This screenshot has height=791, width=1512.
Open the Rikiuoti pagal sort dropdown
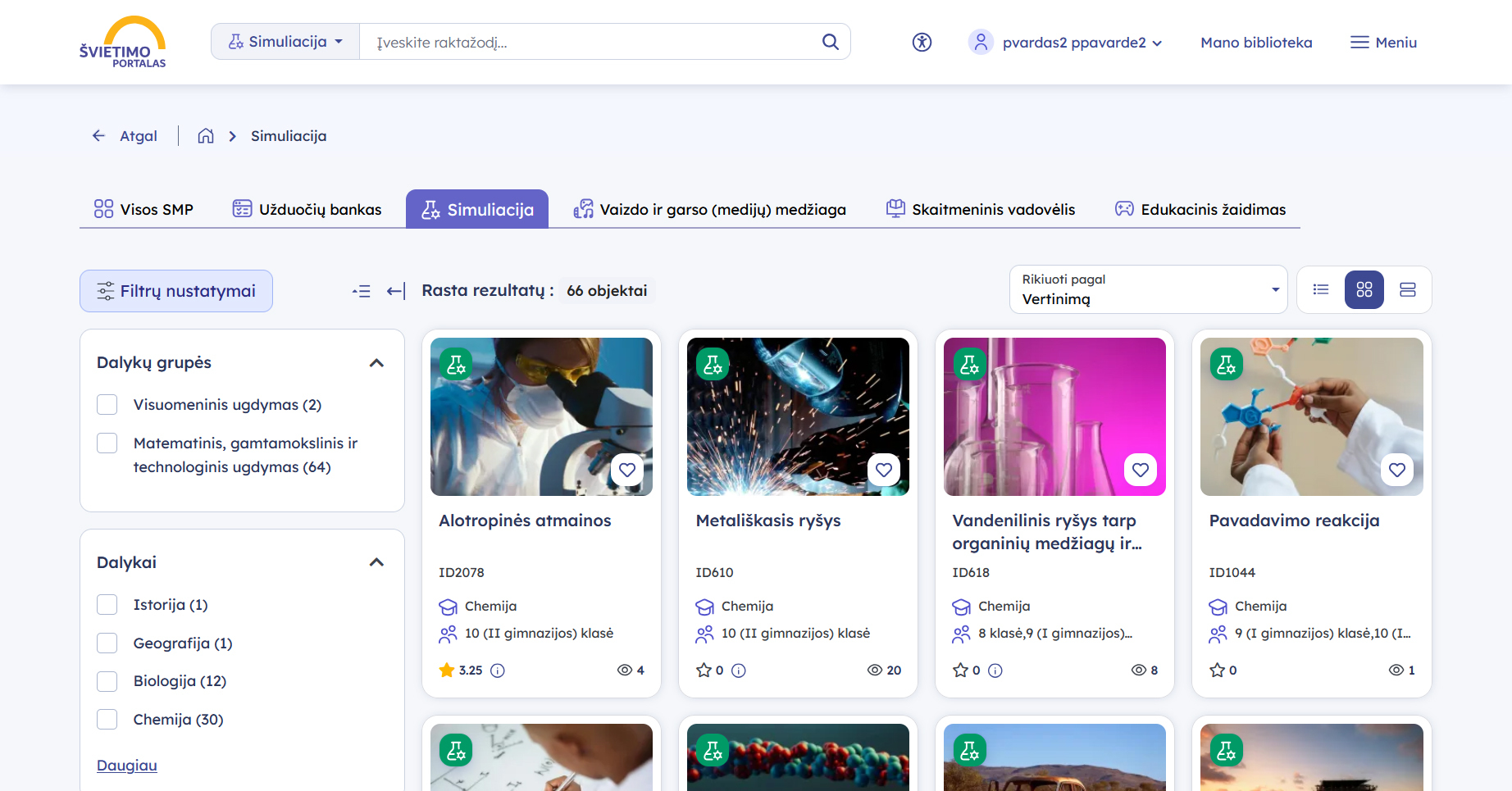pos(1148,290)
